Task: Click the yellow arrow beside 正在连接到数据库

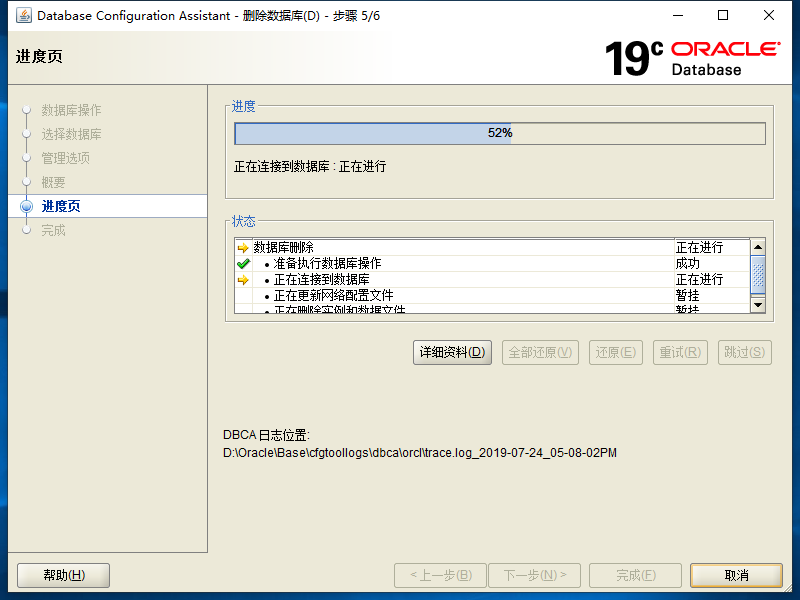Action: coord(242,281)
